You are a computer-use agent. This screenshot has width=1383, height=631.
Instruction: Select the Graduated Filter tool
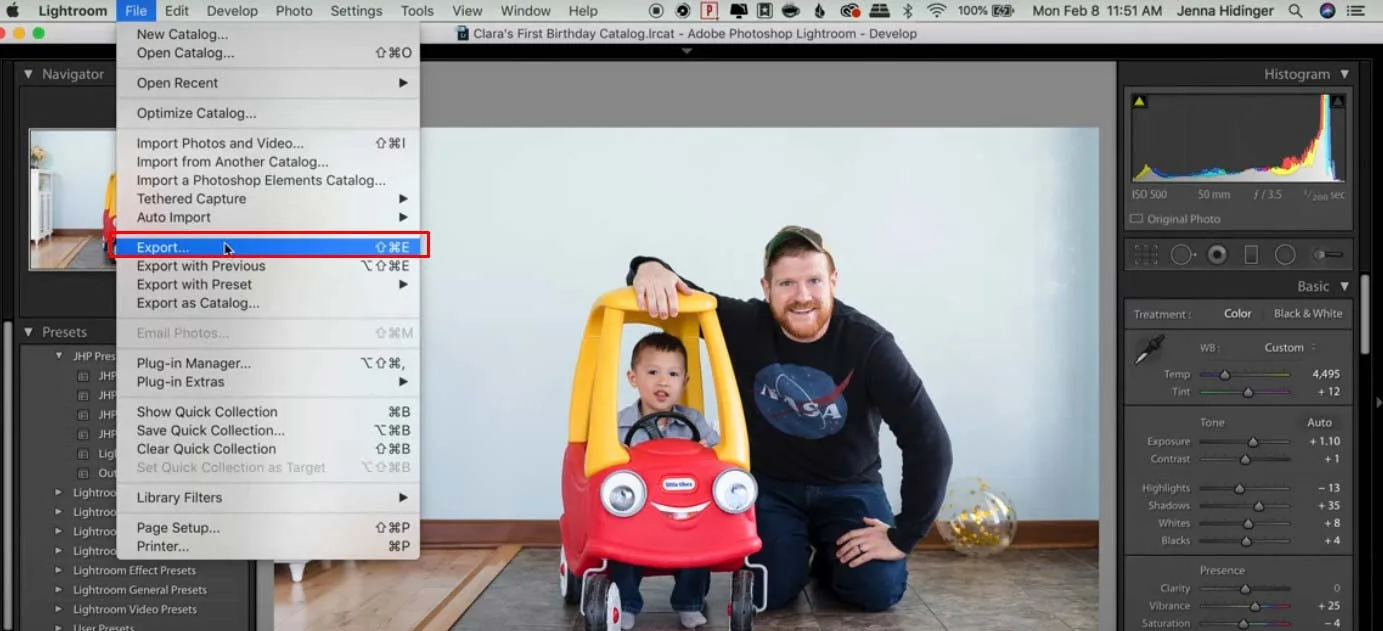pos(1251,255)
